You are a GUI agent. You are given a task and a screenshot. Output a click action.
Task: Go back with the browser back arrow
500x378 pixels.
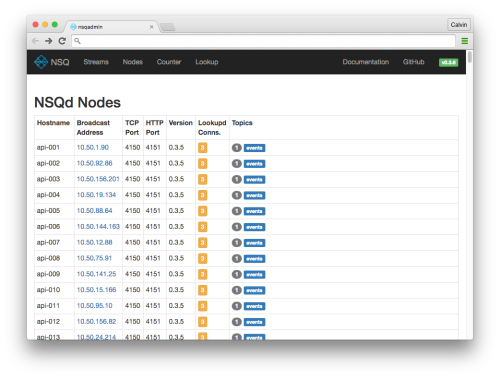tap(35, 41)
